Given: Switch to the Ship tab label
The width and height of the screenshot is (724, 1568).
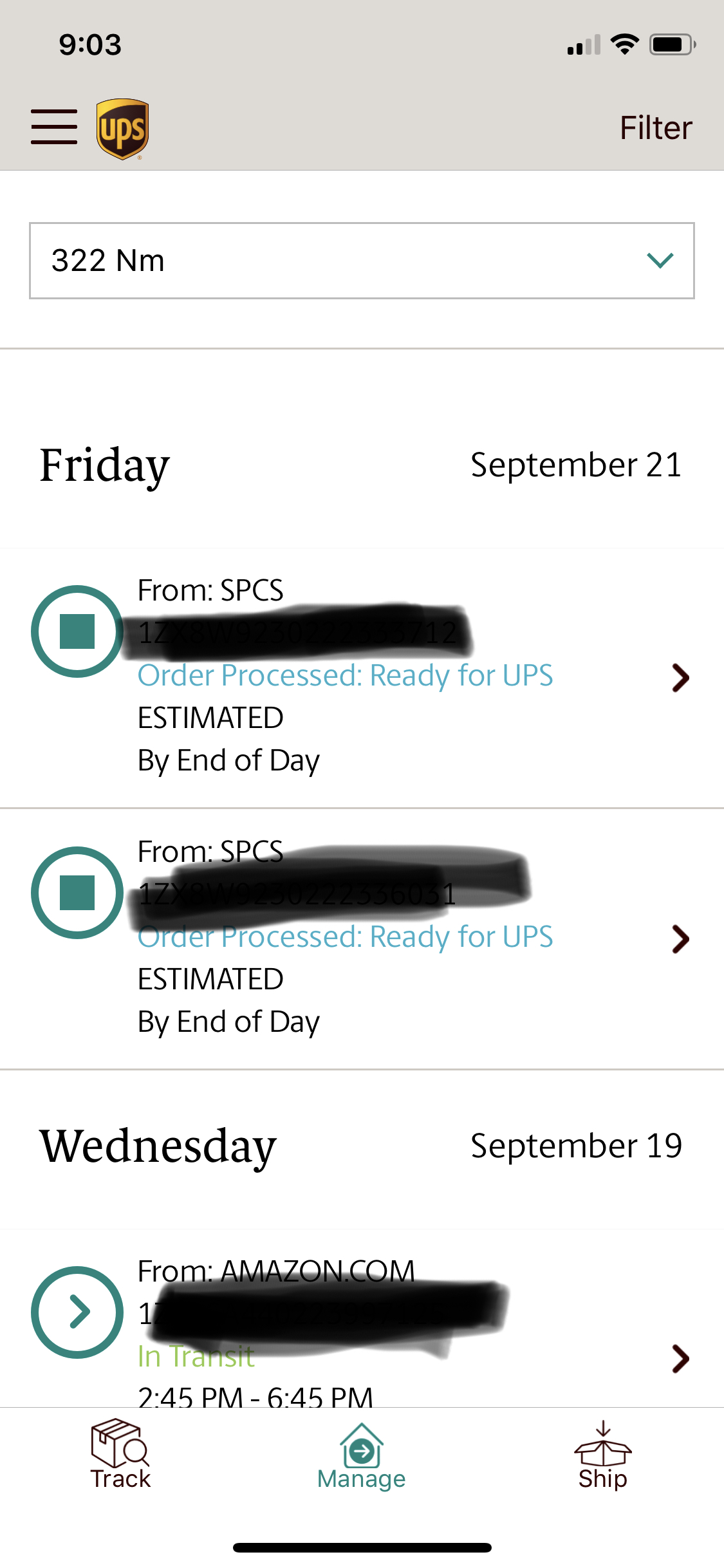Looking at the screenshot, I should tap(603, 1479).
